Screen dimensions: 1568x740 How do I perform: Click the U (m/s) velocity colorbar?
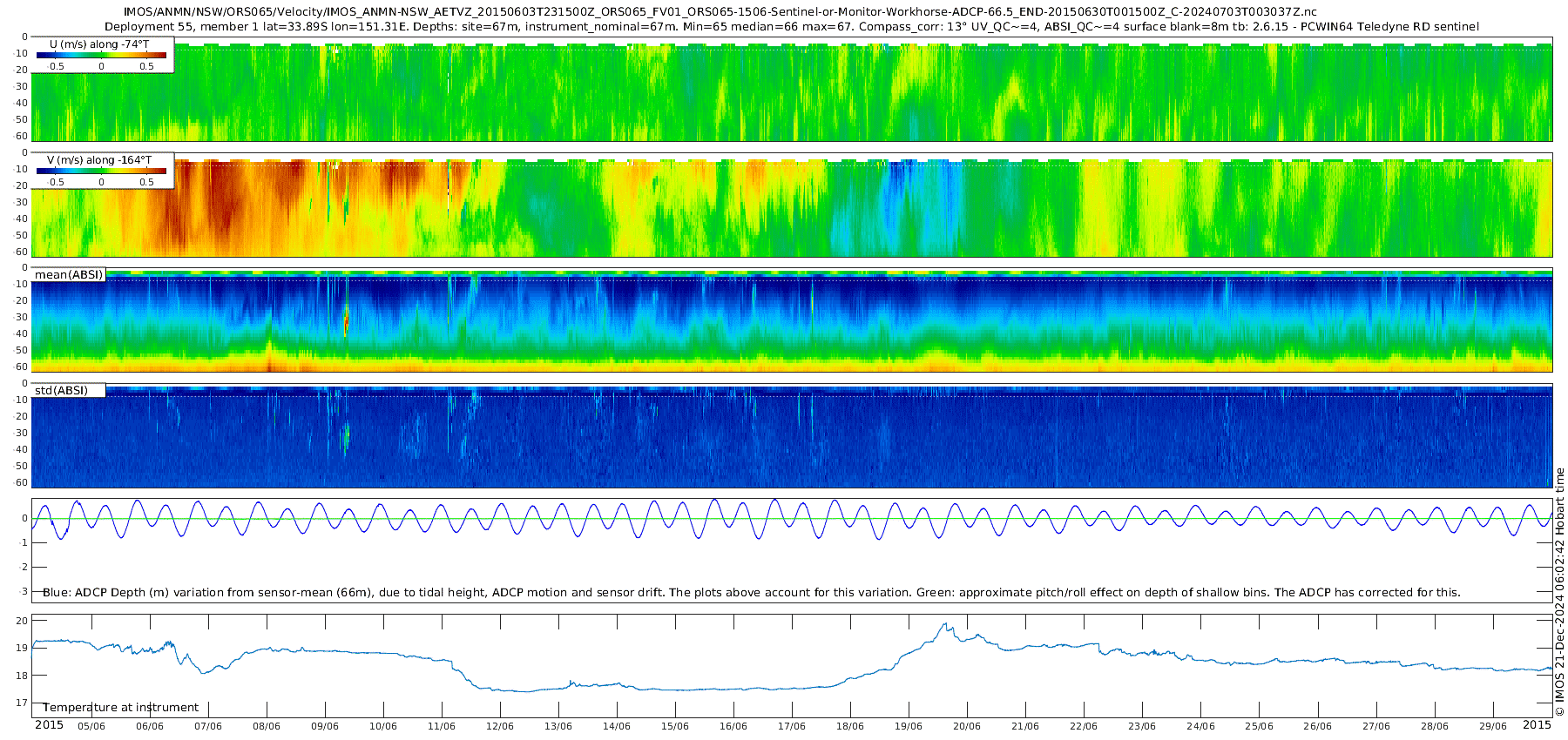point(101,56)
